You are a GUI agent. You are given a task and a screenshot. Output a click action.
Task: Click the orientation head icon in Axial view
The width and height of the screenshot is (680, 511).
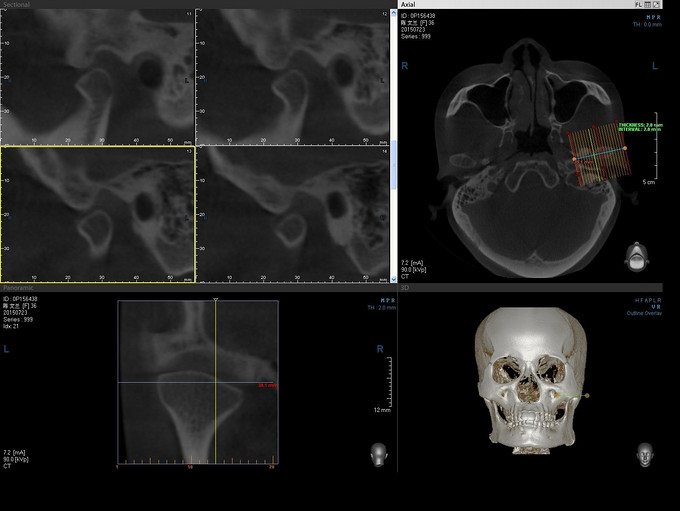tap(633, 257)
